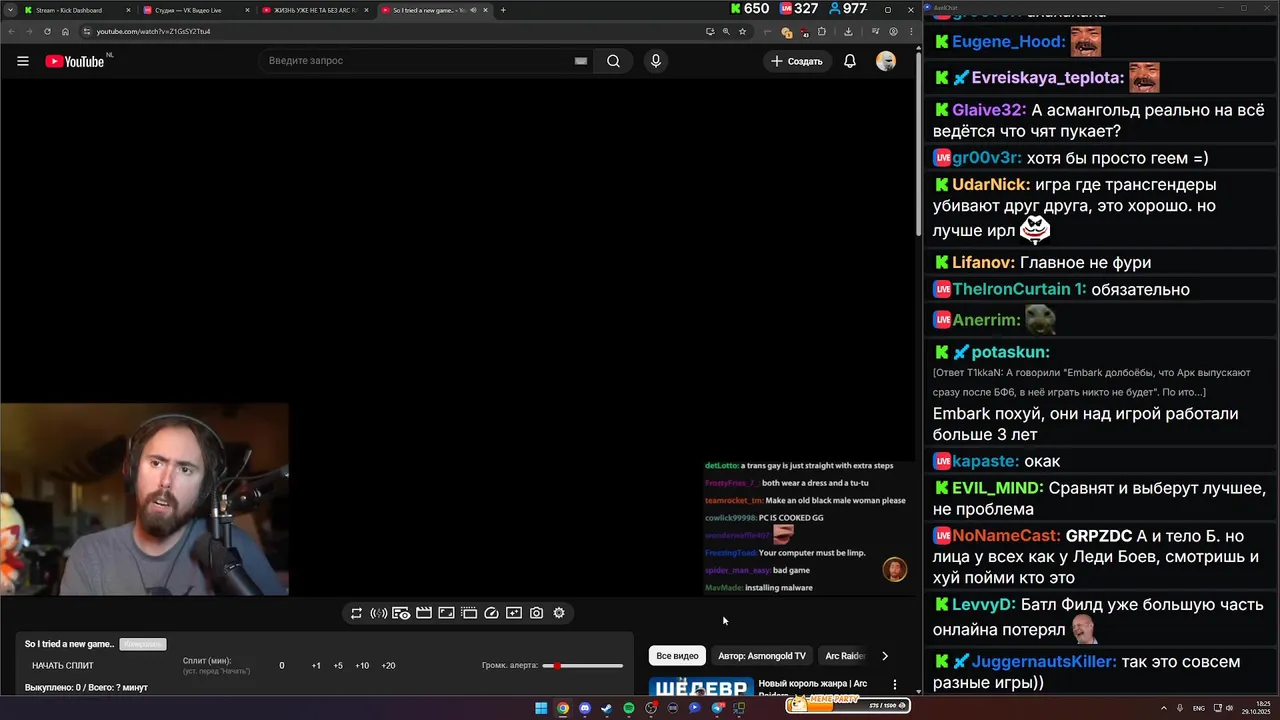The height and width of the screenshot is (720, 1280).
Task: Open the YouTube hamburger guide menu
Action: click(23, 61)
